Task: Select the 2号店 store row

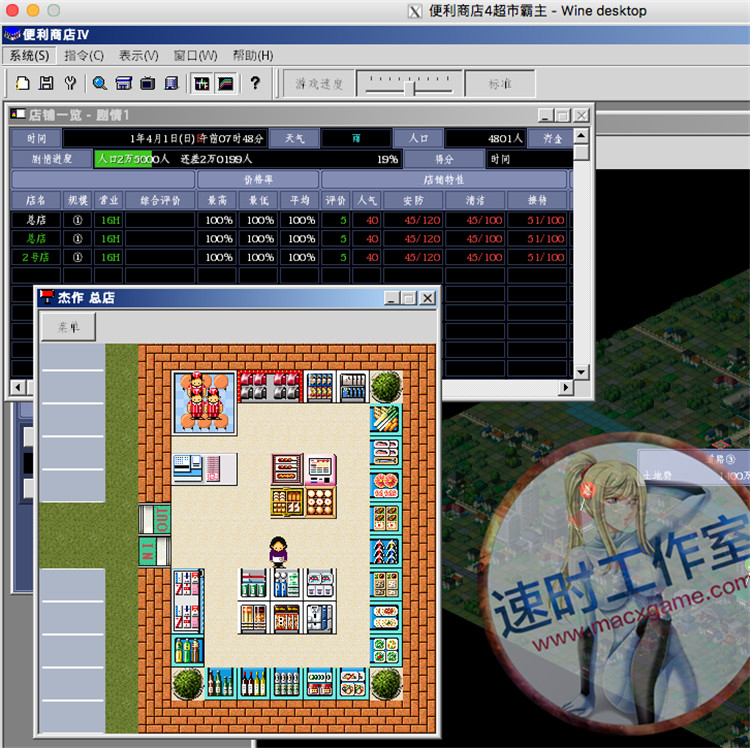Action: pyautogui.click(x=292, y=257)
